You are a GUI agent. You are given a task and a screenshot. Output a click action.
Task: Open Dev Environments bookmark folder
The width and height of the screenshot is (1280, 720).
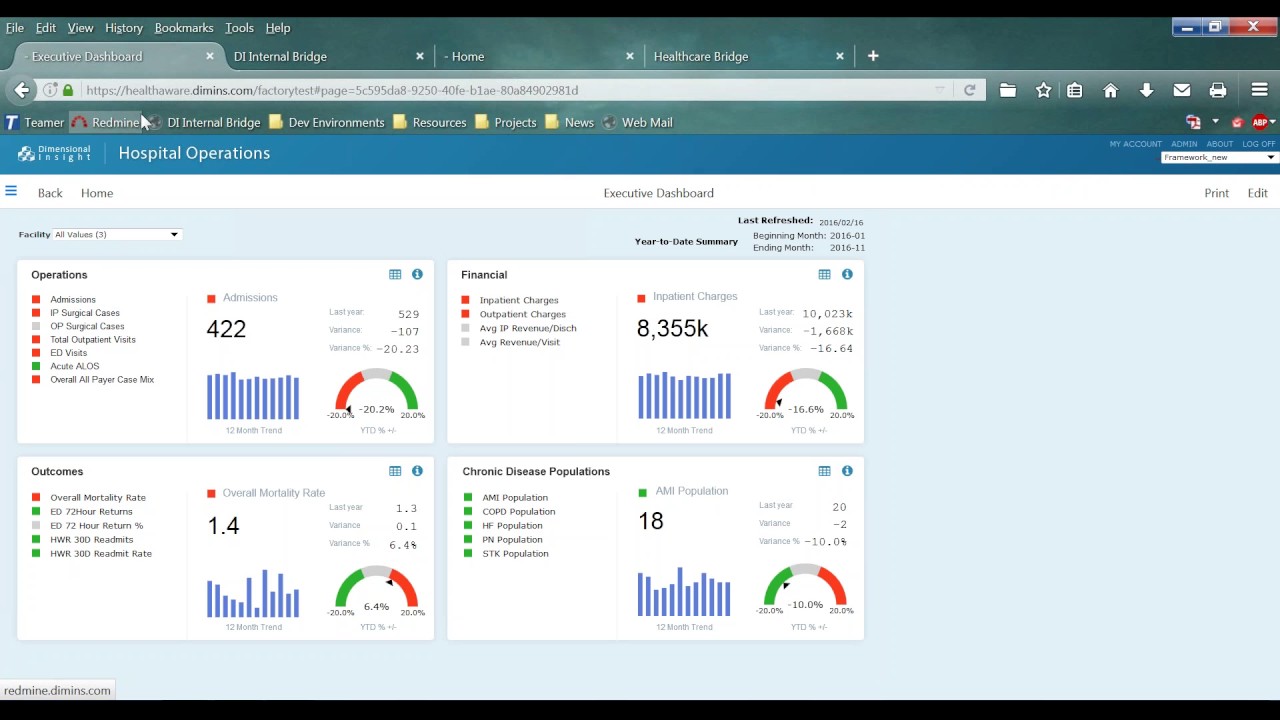coord(326,122)
